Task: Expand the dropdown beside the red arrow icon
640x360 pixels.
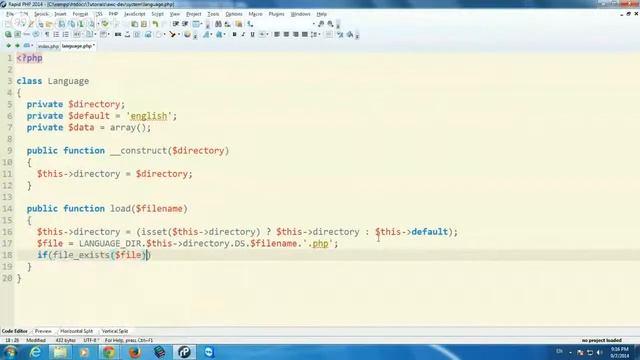Action: pyautogui.click(x=179, y=35)
